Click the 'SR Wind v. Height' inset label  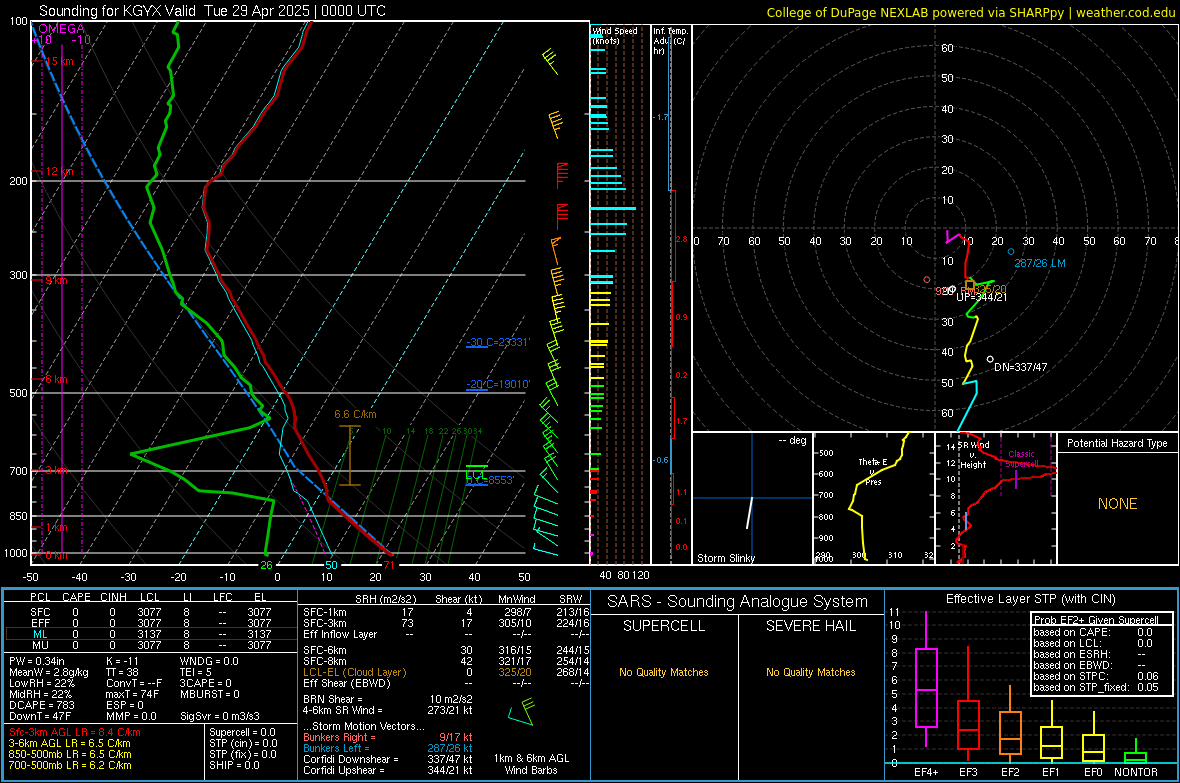pyautogui.click(x=973, y=455)
